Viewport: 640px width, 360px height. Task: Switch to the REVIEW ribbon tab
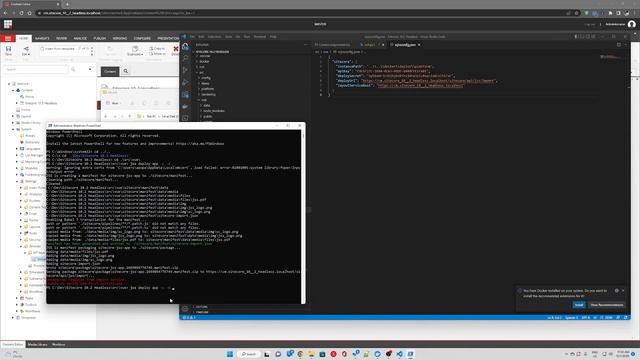(x=62, y=38)
